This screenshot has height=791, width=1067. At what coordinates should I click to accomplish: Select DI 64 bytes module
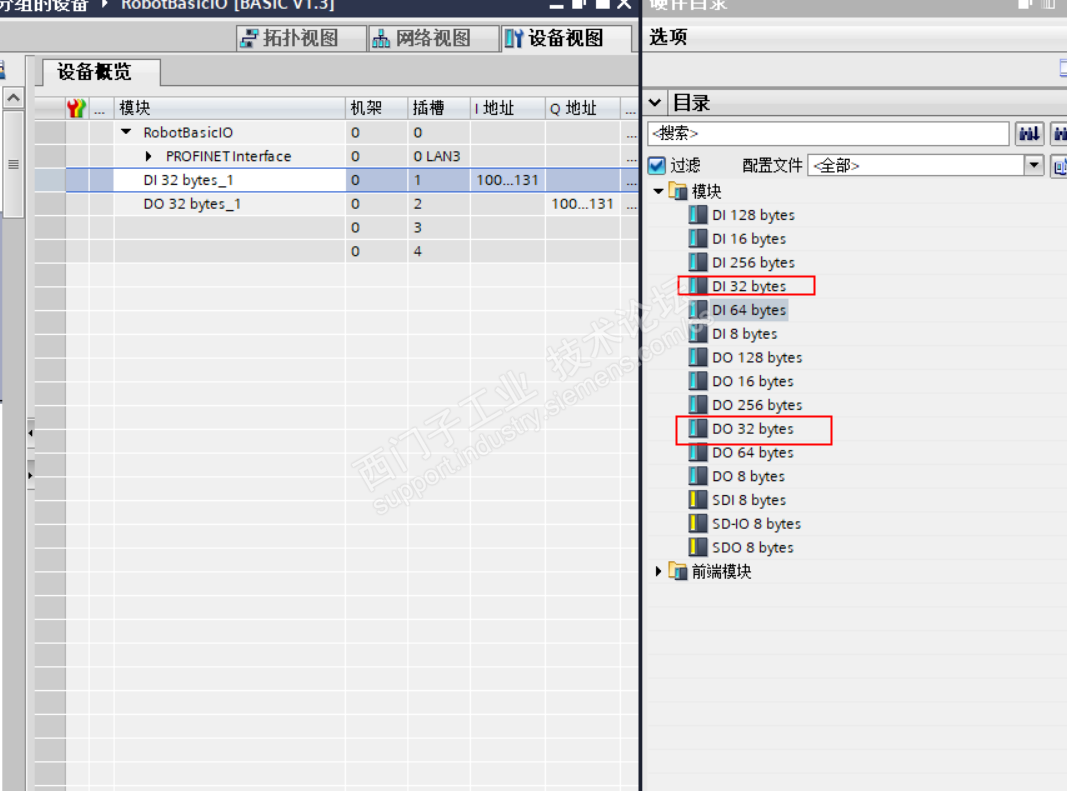(749, 310)
